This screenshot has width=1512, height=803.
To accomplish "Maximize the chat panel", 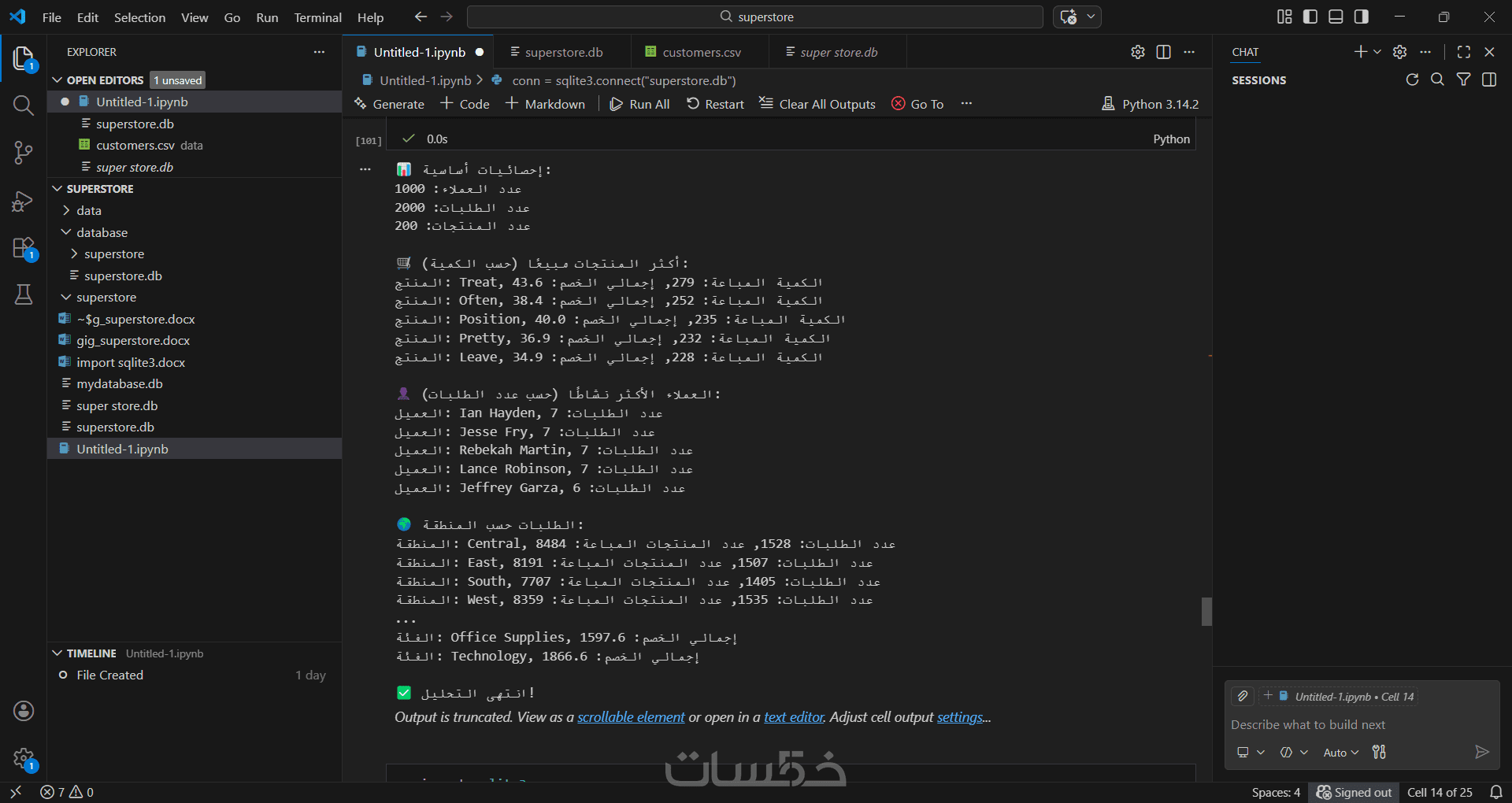I will click(1464, 52).
